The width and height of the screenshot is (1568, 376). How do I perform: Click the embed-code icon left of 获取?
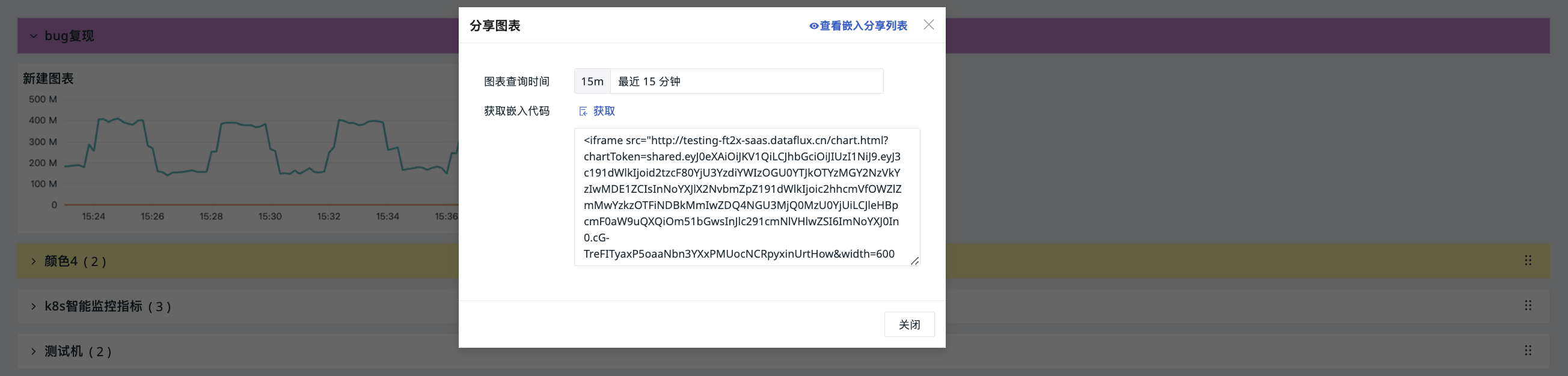583,111
